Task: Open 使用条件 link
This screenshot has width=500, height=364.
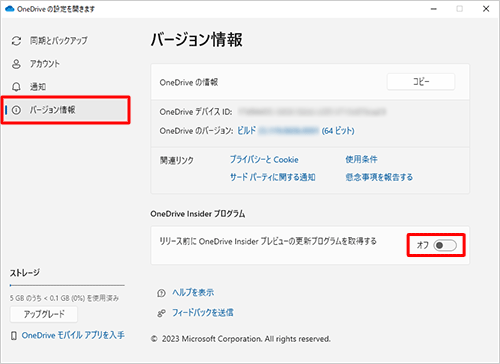Action: point(361,159)
